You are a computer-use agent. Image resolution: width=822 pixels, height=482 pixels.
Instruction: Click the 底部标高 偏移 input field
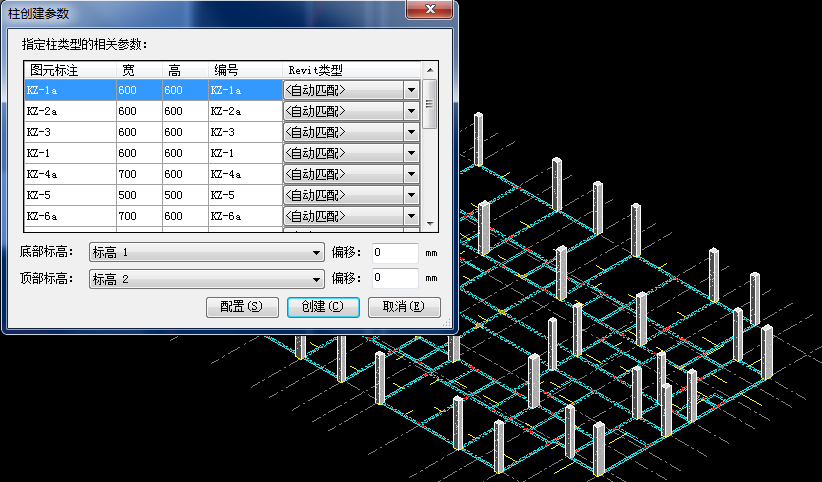point(394,252)
